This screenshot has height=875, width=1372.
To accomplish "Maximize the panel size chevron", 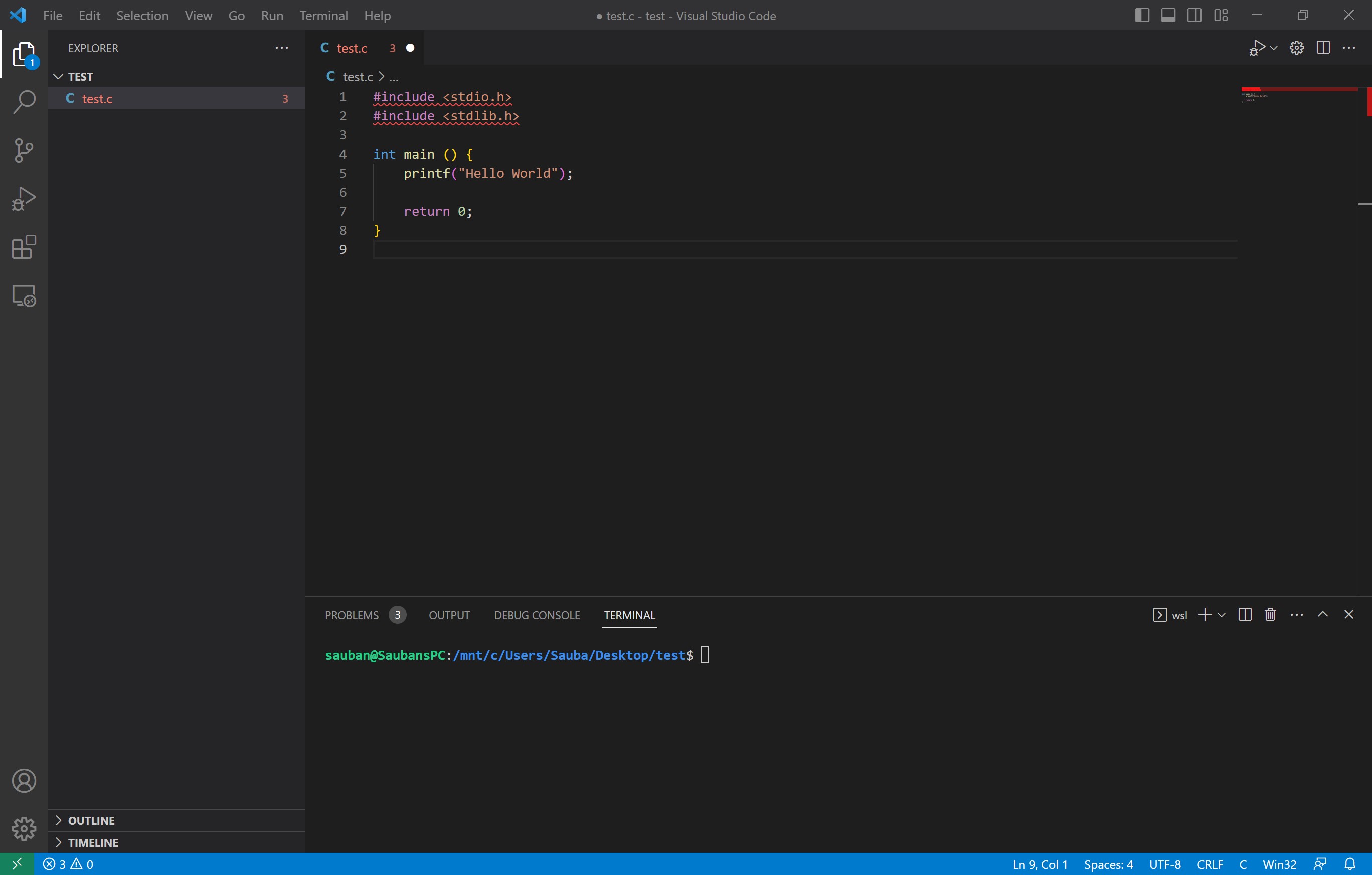I will 1323,615.
